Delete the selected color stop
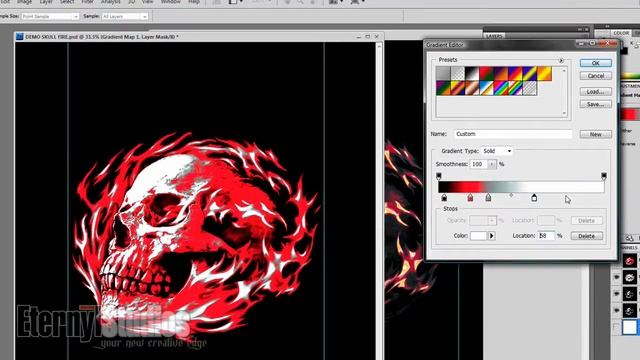The image size is (640, 360). coord(587,236)
